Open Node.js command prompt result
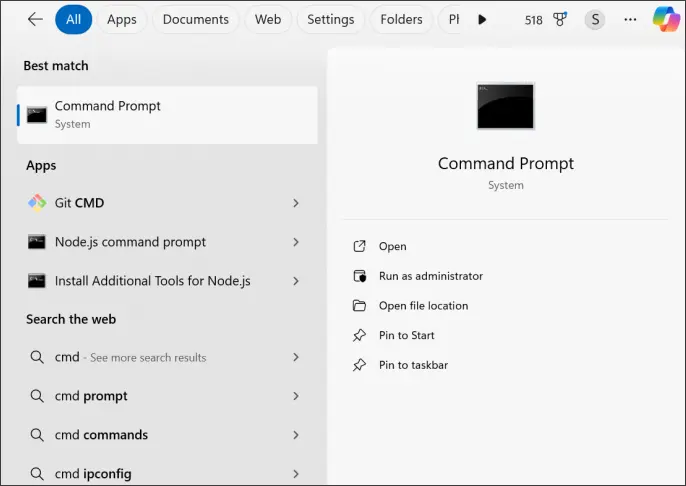This screenshot has width=686, height=486. point(167,242)
